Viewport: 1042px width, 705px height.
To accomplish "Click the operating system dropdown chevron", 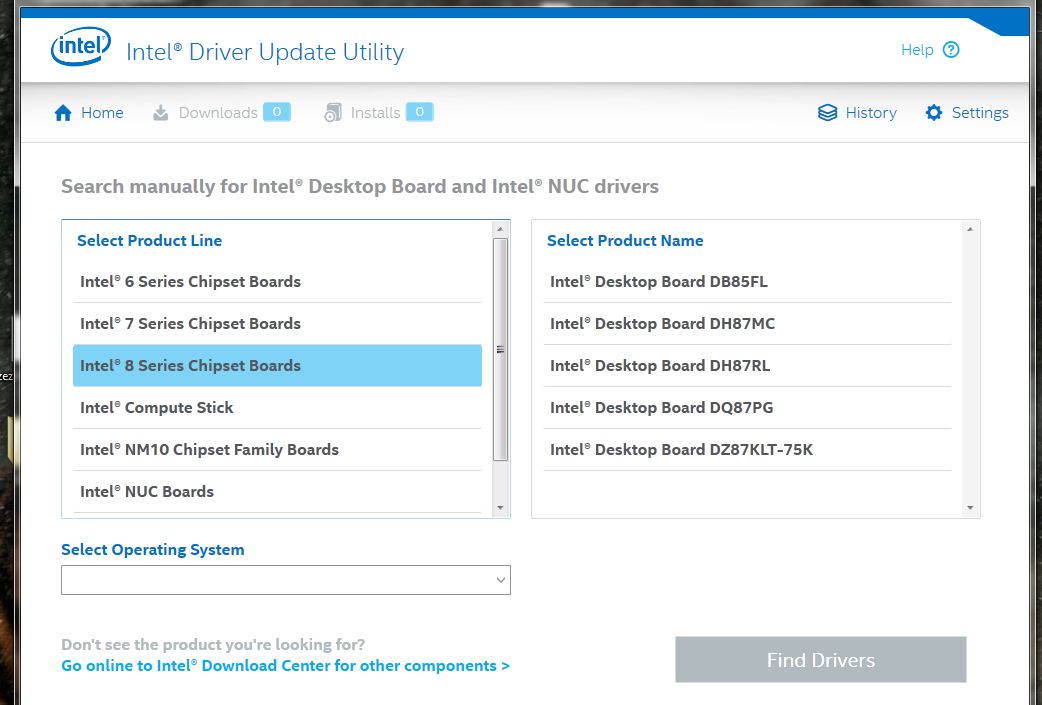I will click(x=501, y=580).
